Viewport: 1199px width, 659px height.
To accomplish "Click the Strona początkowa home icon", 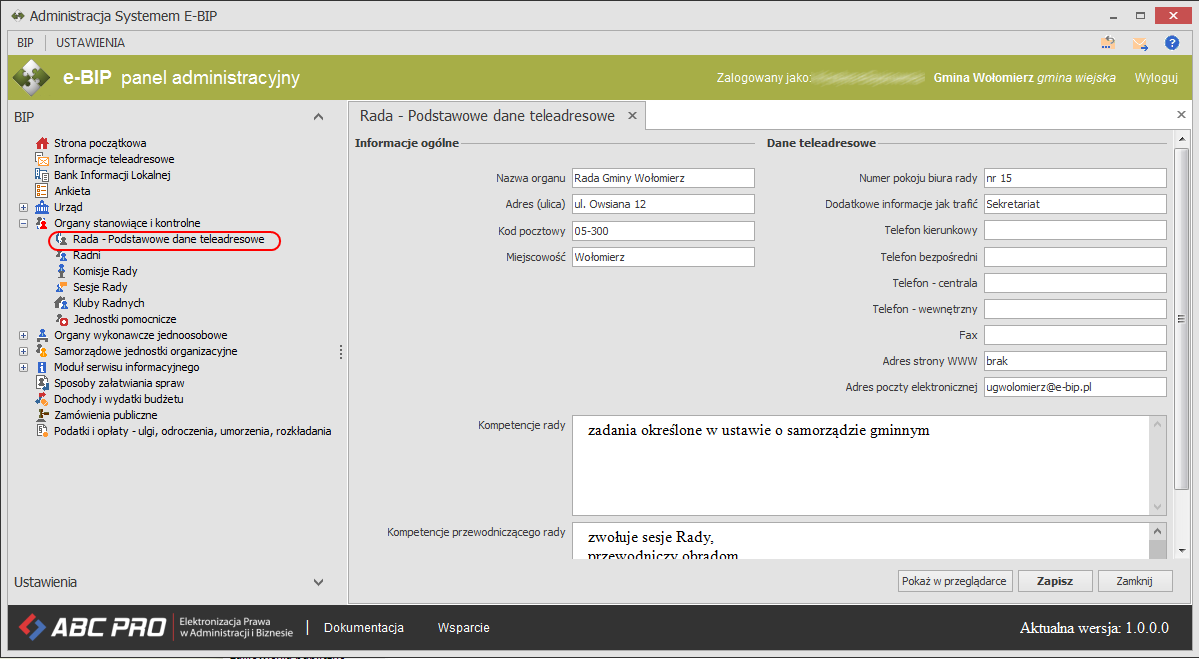I will [42, 143].
